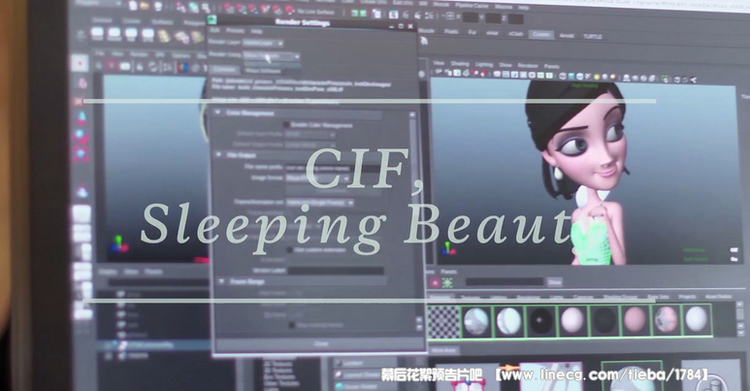The image size is (750, 391).
Task: Activate the Scale tool in the toolbox
Action: point(82,154)
